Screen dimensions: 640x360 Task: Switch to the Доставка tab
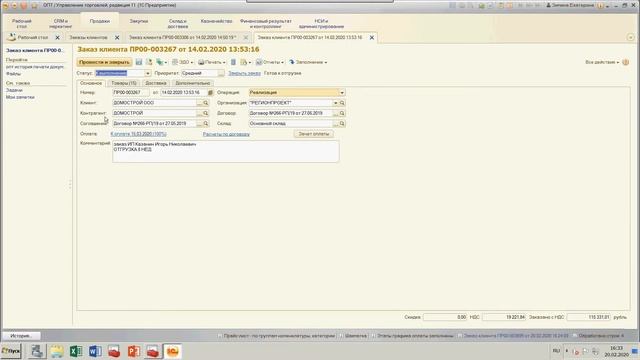click(x=156, y=83)
